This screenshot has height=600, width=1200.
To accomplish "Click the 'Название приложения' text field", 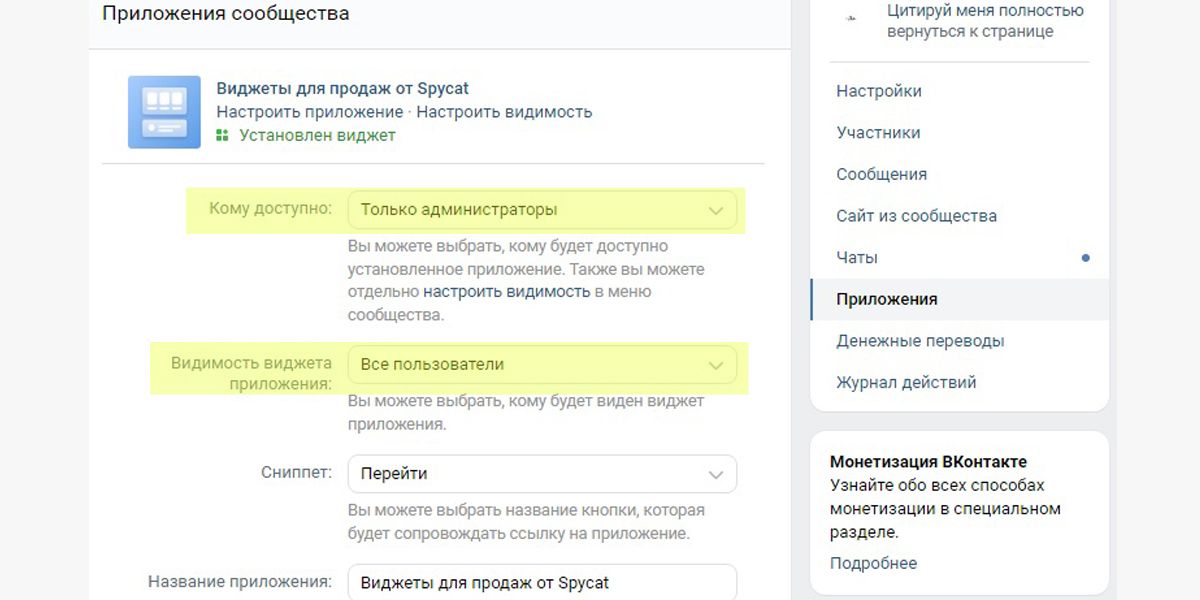I will point(541,582).
